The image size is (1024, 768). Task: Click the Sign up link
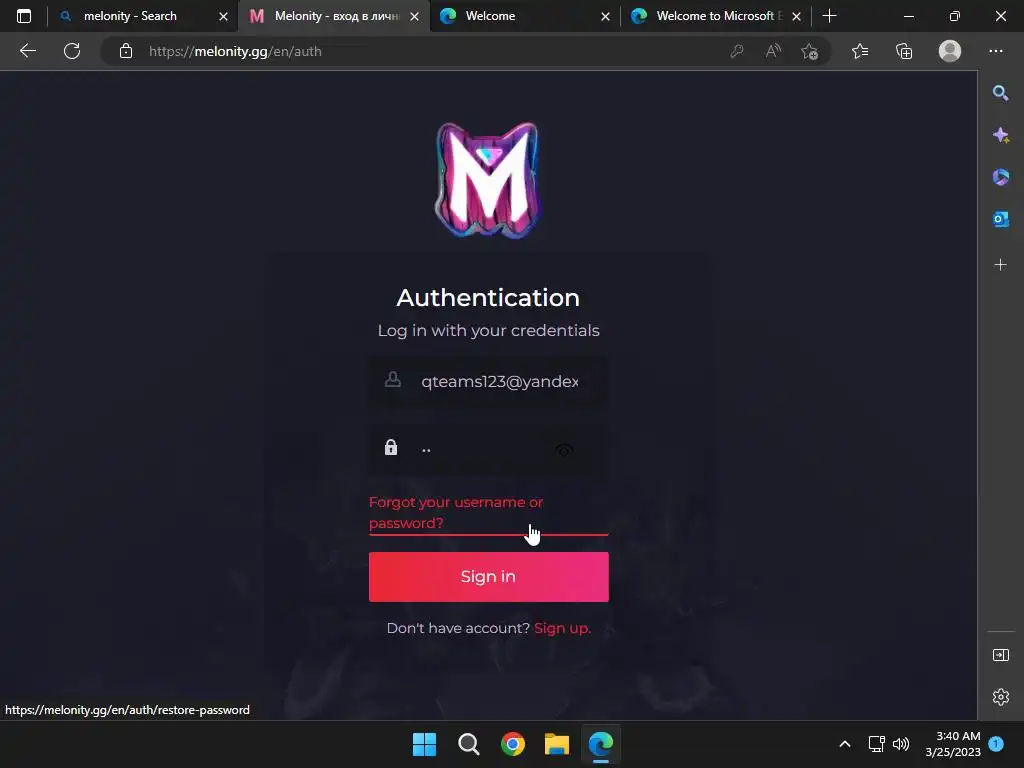[x=562, y=628]
